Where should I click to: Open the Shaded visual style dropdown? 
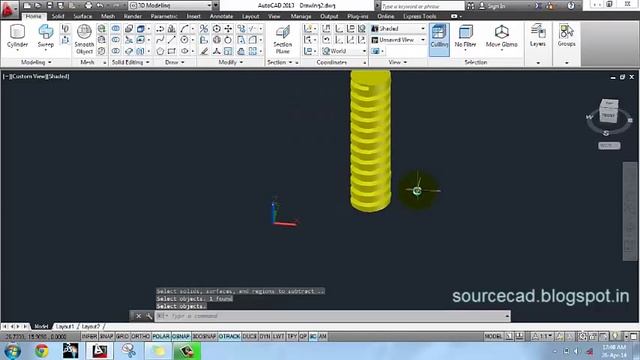[398, 29]
